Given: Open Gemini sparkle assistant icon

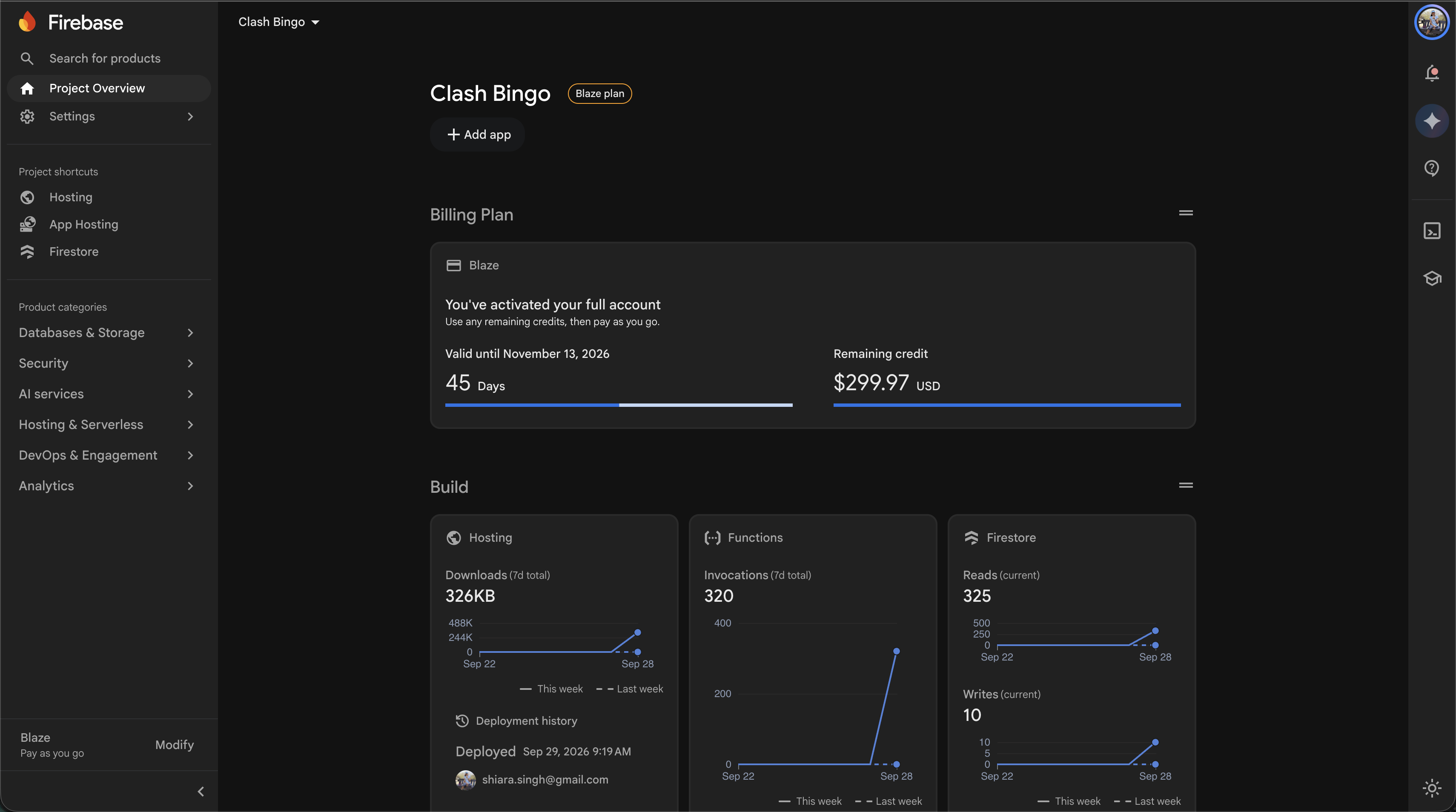Looking at the screenshot, I should click(1432, 121).
